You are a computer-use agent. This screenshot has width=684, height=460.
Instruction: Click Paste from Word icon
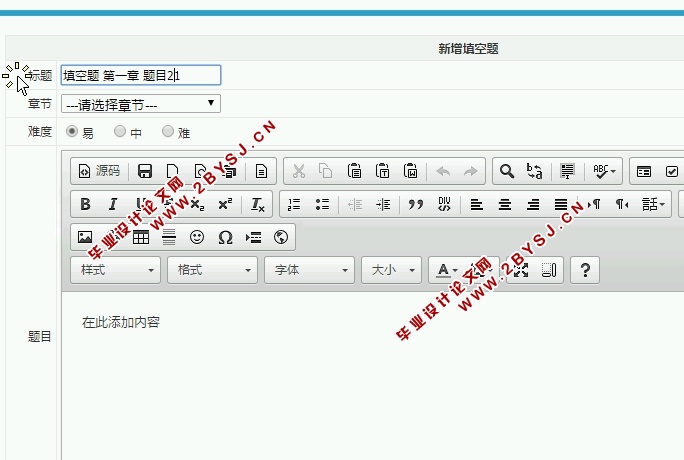pyautogui.click(x=410, y=171)
